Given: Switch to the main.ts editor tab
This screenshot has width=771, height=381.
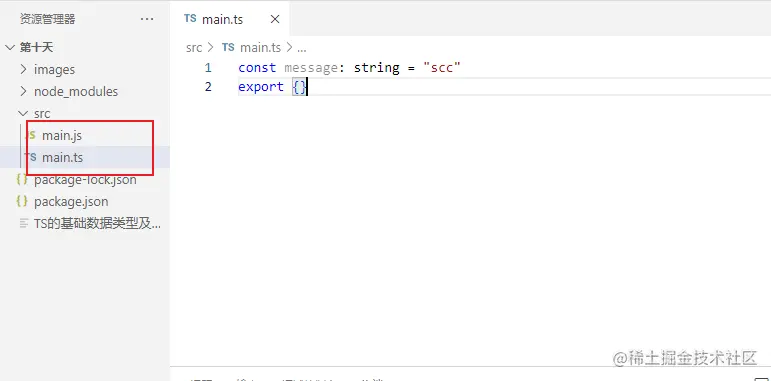Looking at the screenshot, I should [222, 19].
